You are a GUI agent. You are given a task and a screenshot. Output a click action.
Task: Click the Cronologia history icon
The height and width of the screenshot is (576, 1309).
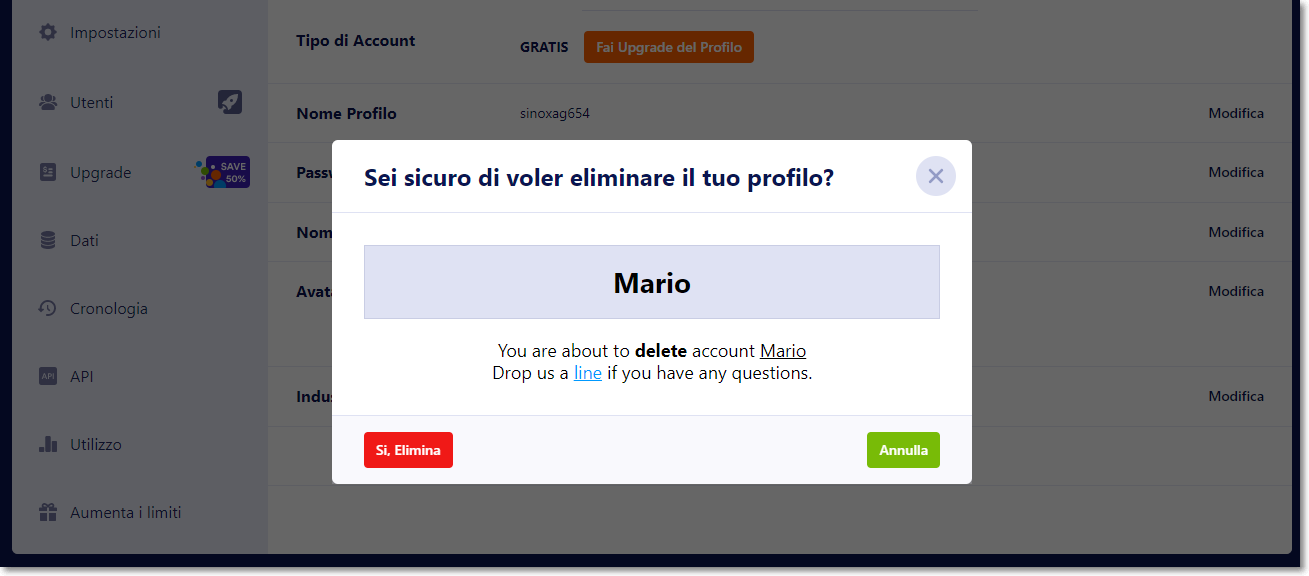coord(48,308)
